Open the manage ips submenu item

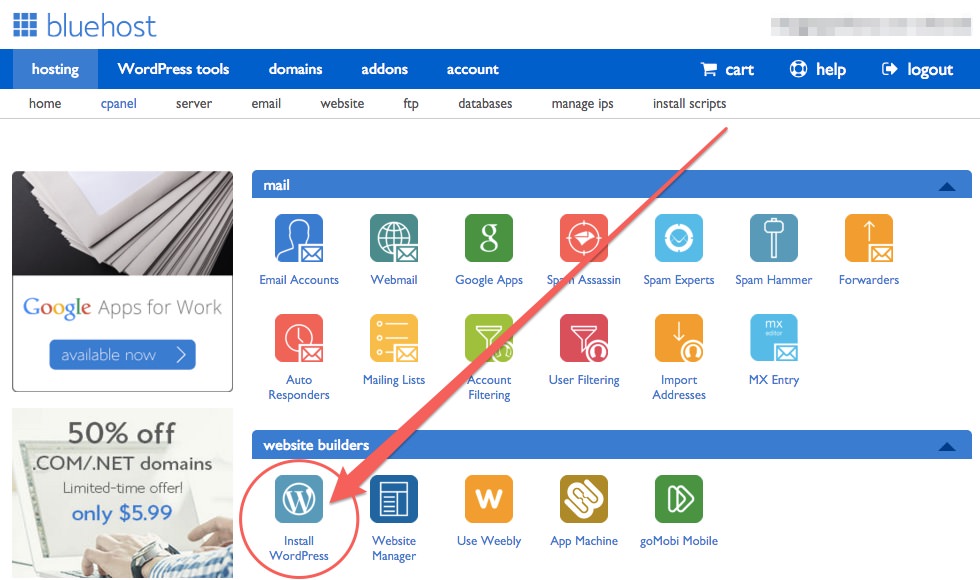[x=582, y=104]
